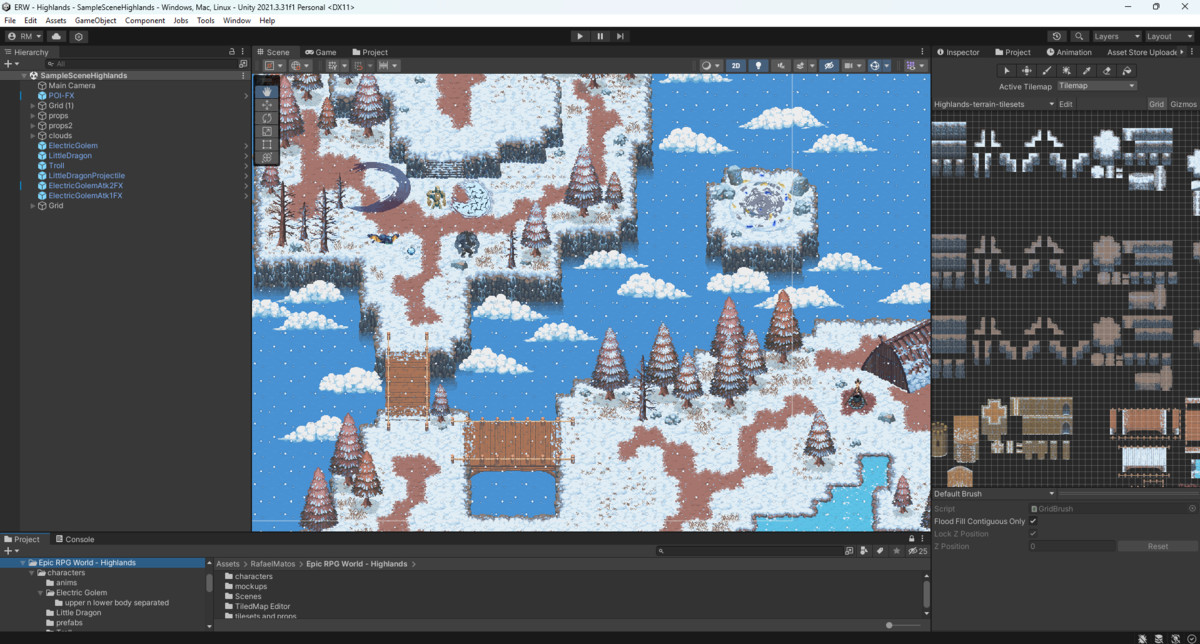Open the cloud services icon
The height and width of the screenshot is (644, 1200).
[56, 36]
